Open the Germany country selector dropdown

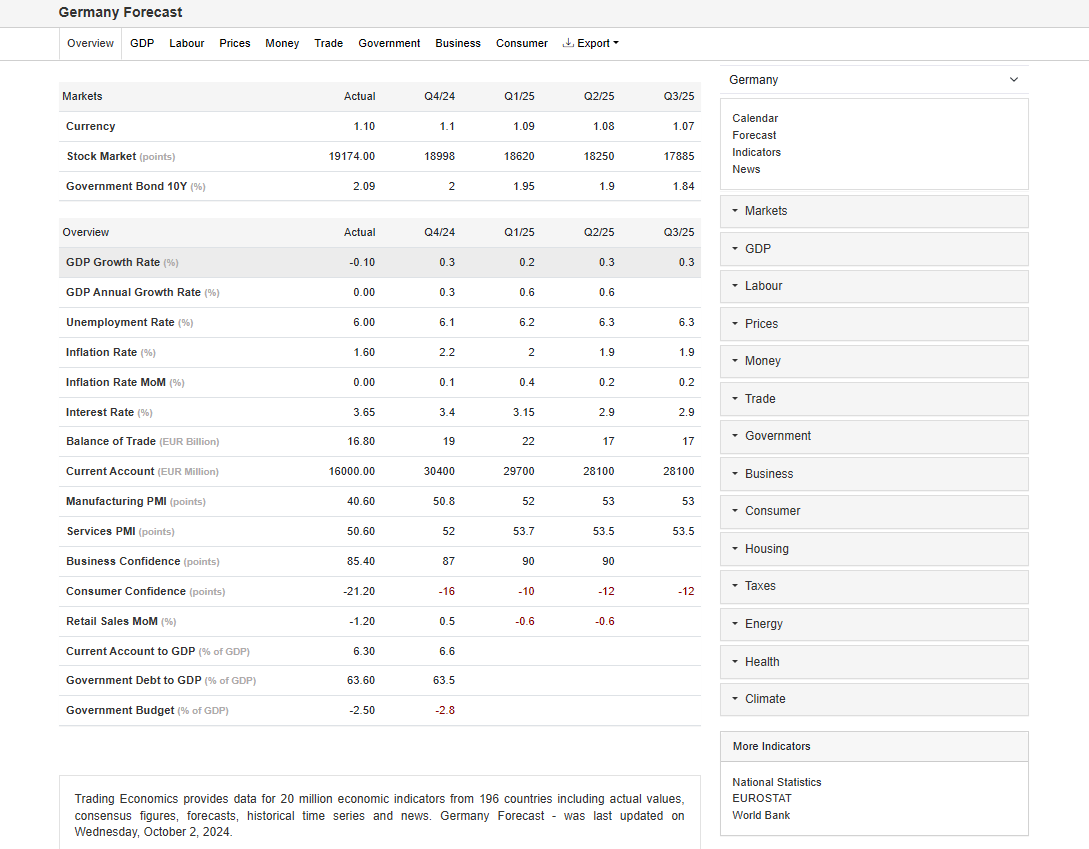click(874, 80)
